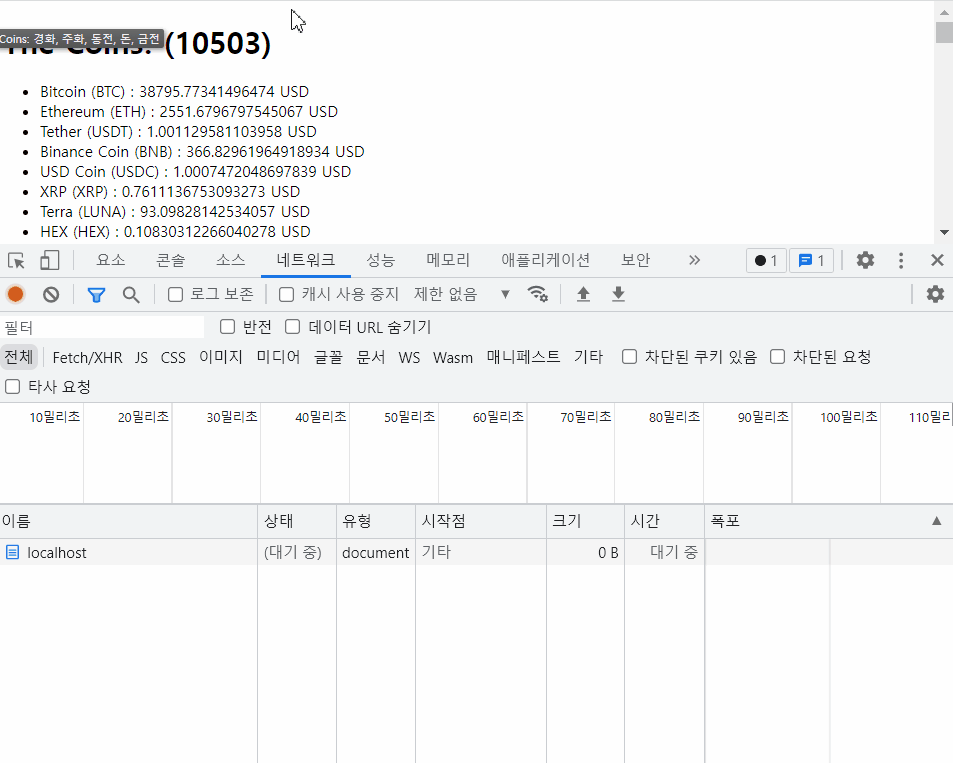Stop network recording with the red record button
This screenshot has width=953, height=763.
(x=15, y=295)
